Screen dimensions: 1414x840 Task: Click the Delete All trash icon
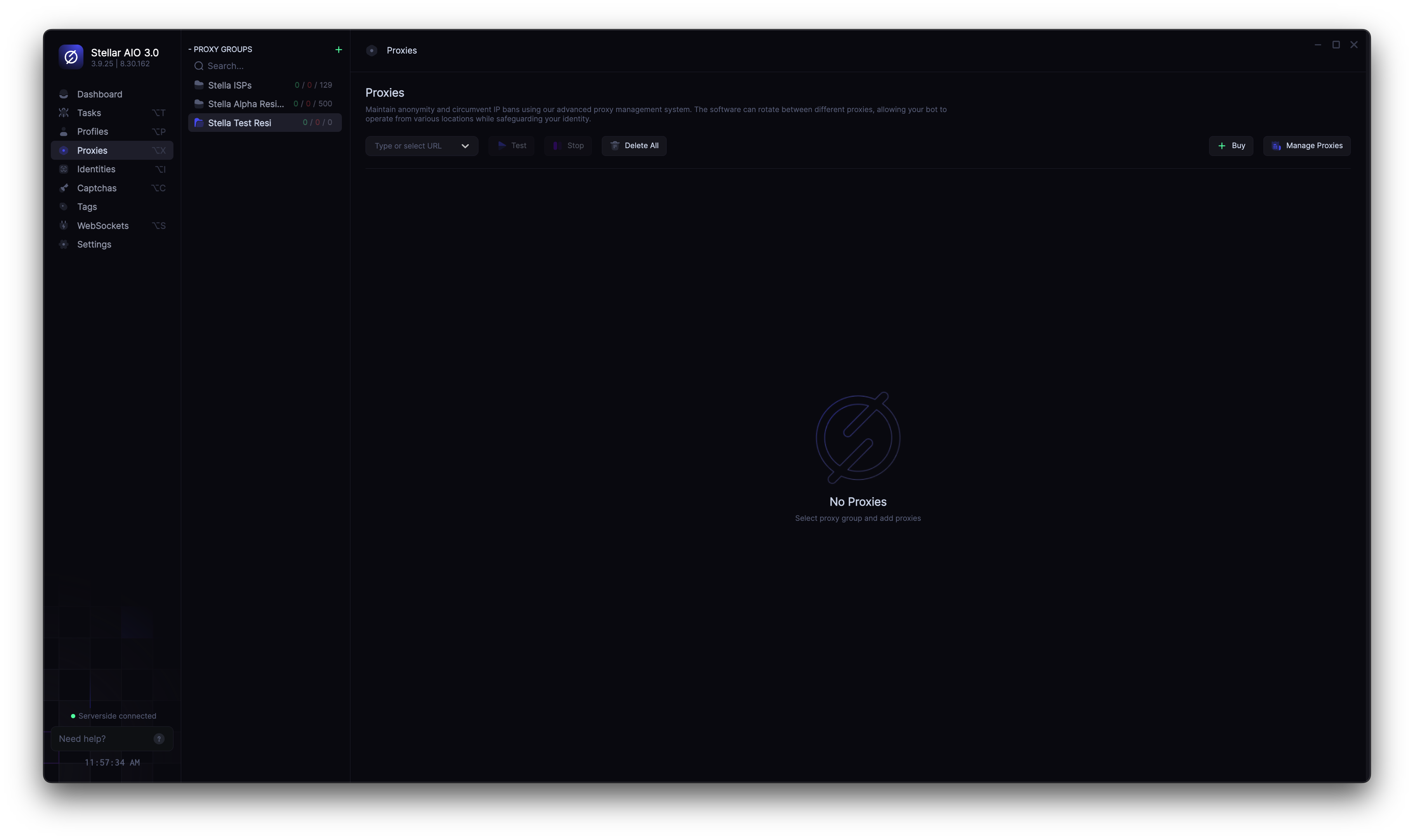pos(614,145)
